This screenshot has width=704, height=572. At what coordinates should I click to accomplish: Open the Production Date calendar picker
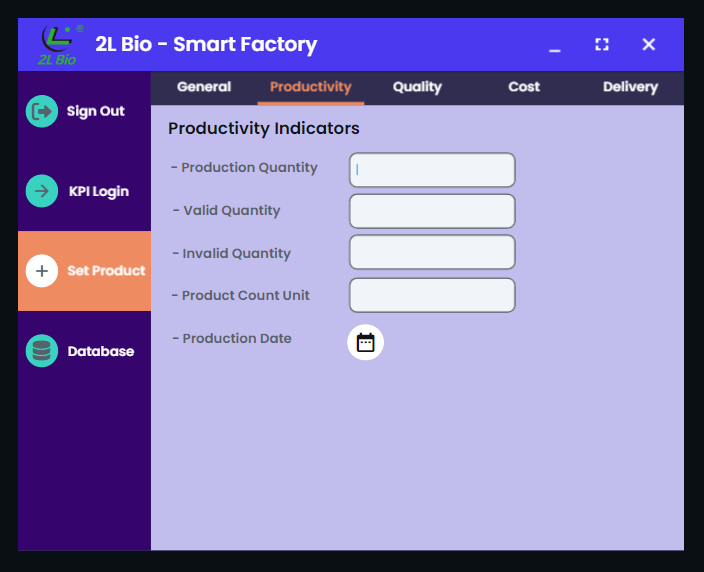(x=365, y=343)
